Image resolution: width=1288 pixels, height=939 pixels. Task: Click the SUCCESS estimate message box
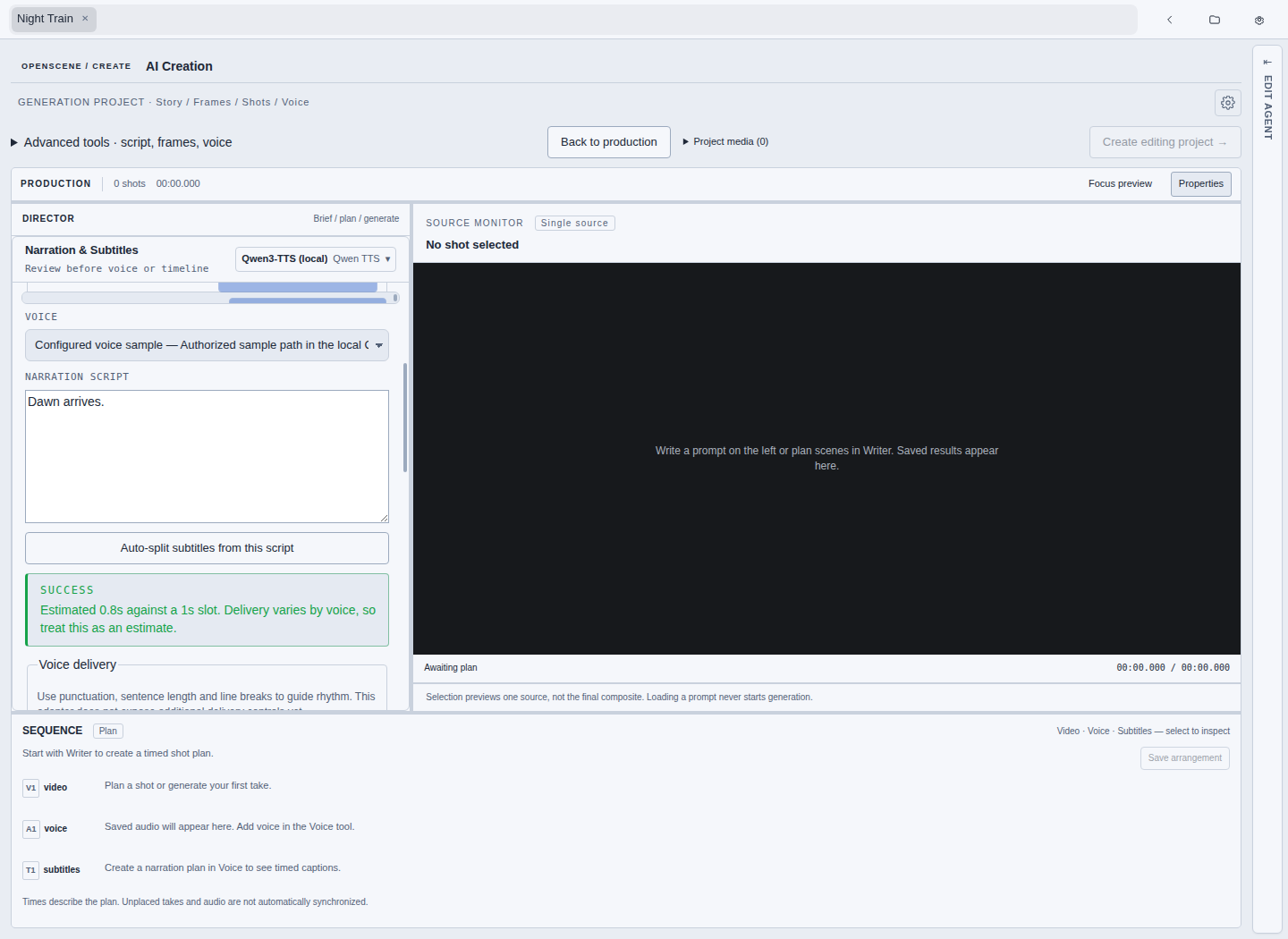(207, 610)
